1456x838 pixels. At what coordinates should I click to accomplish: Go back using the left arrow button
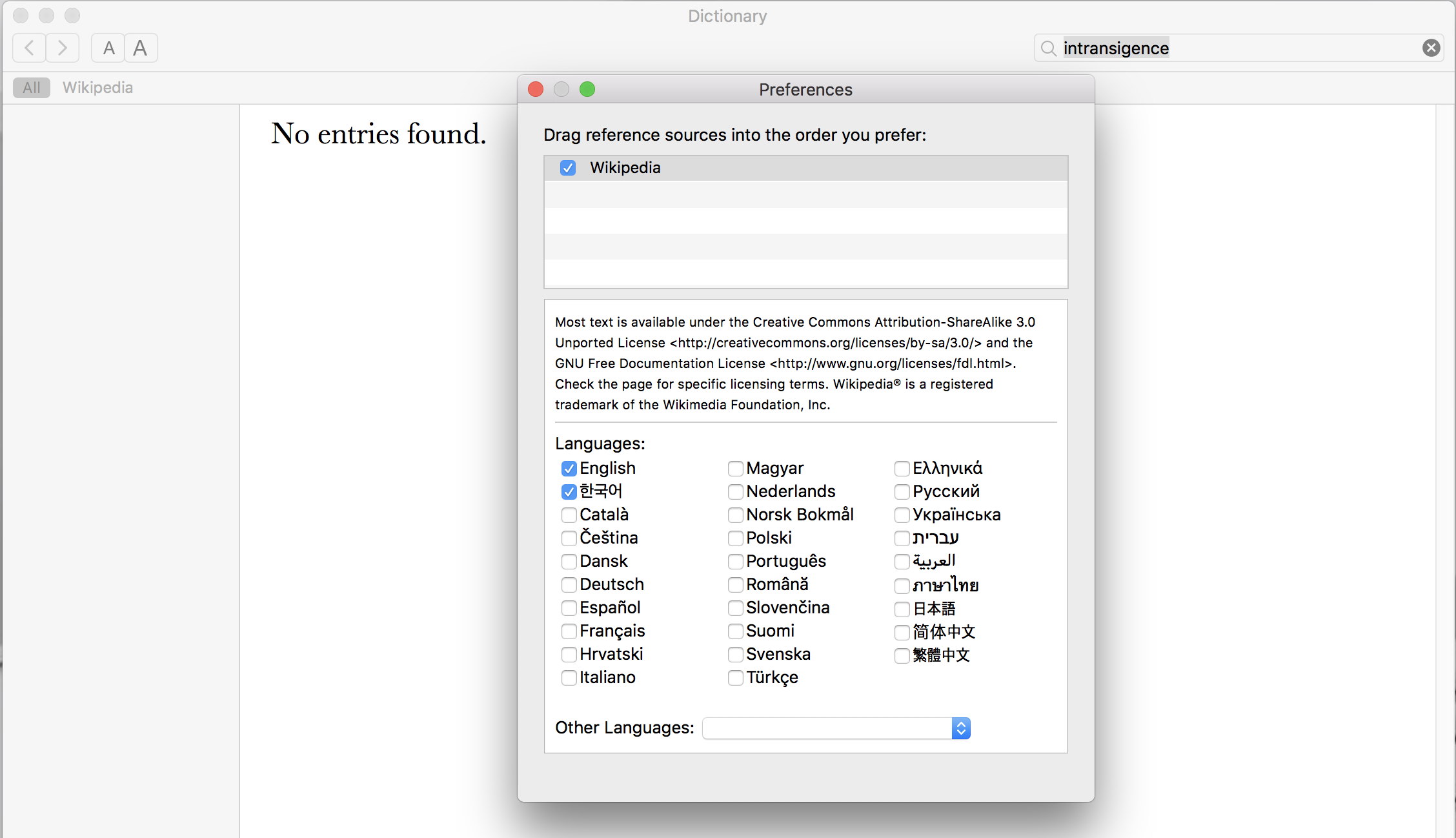pyautogui.click(x=29, y=48)
